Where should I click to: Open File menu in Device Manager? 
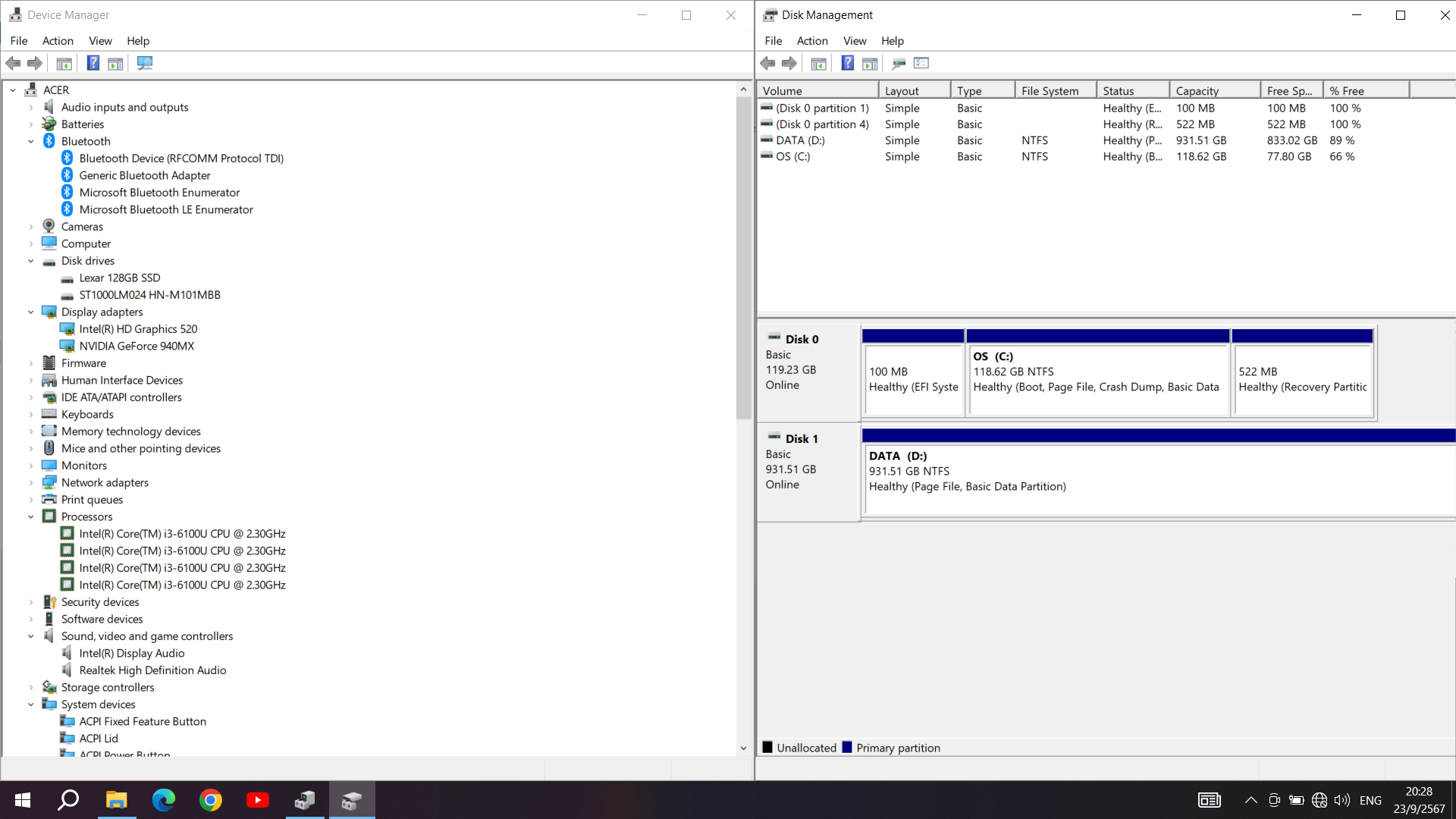click(19, 41)
